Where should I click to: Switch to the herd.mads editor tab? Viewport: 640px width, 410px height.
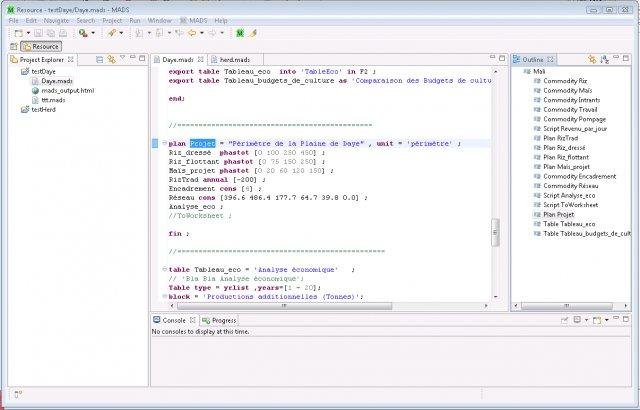tap(235, 60)
